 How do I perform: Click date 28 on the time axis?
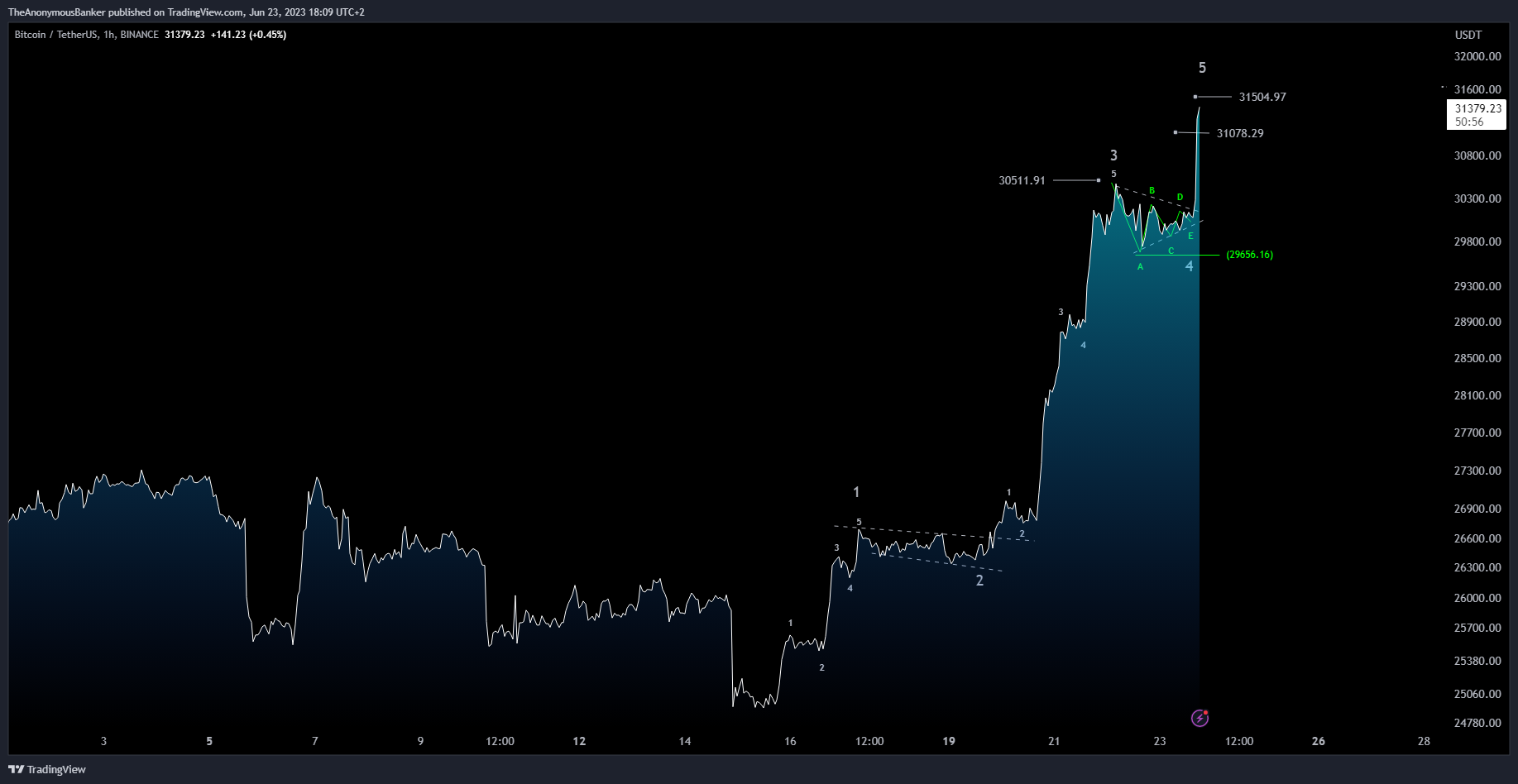tap(1424, 741)
